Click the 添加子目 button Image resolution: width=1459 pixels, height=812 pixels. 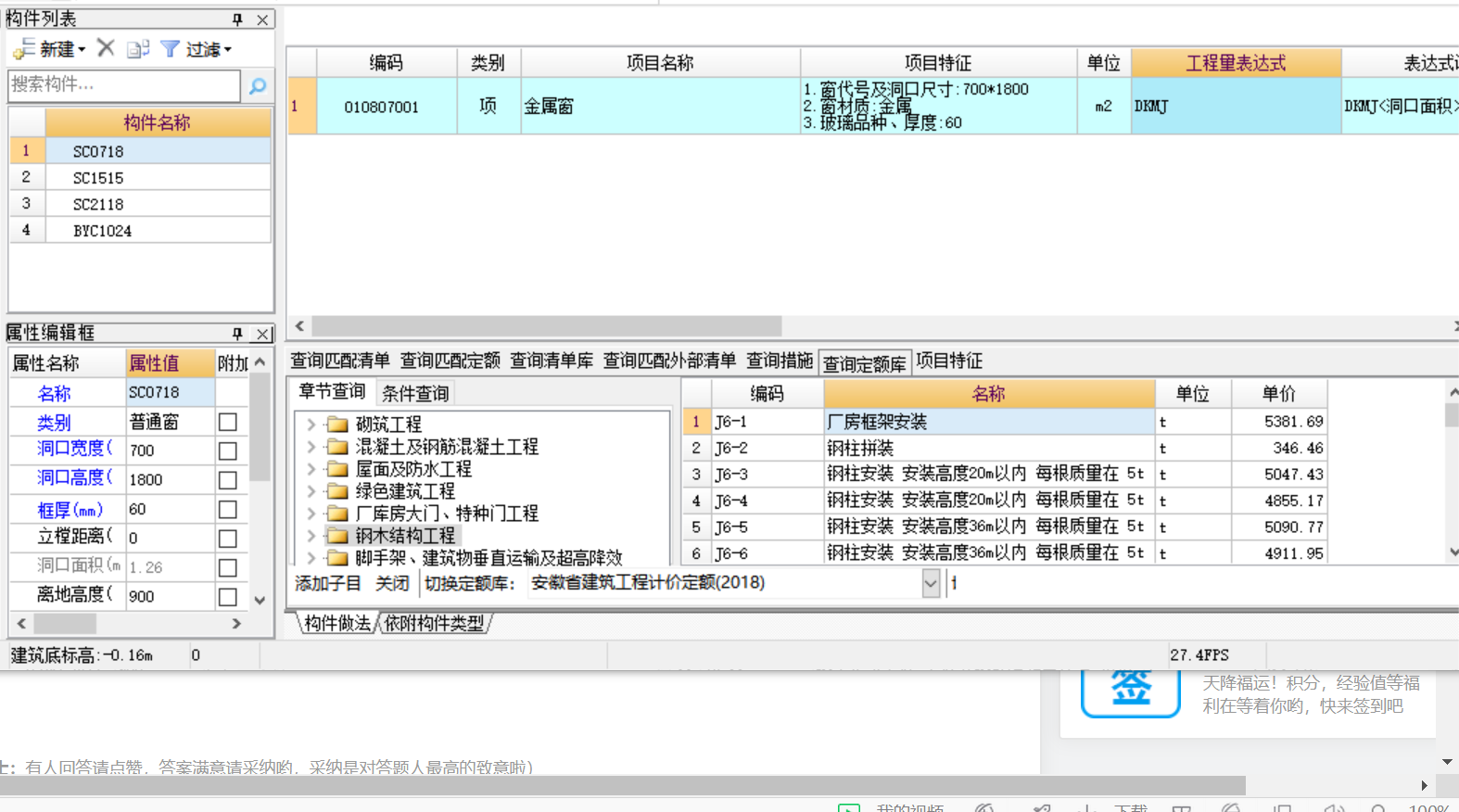point(327,583)
